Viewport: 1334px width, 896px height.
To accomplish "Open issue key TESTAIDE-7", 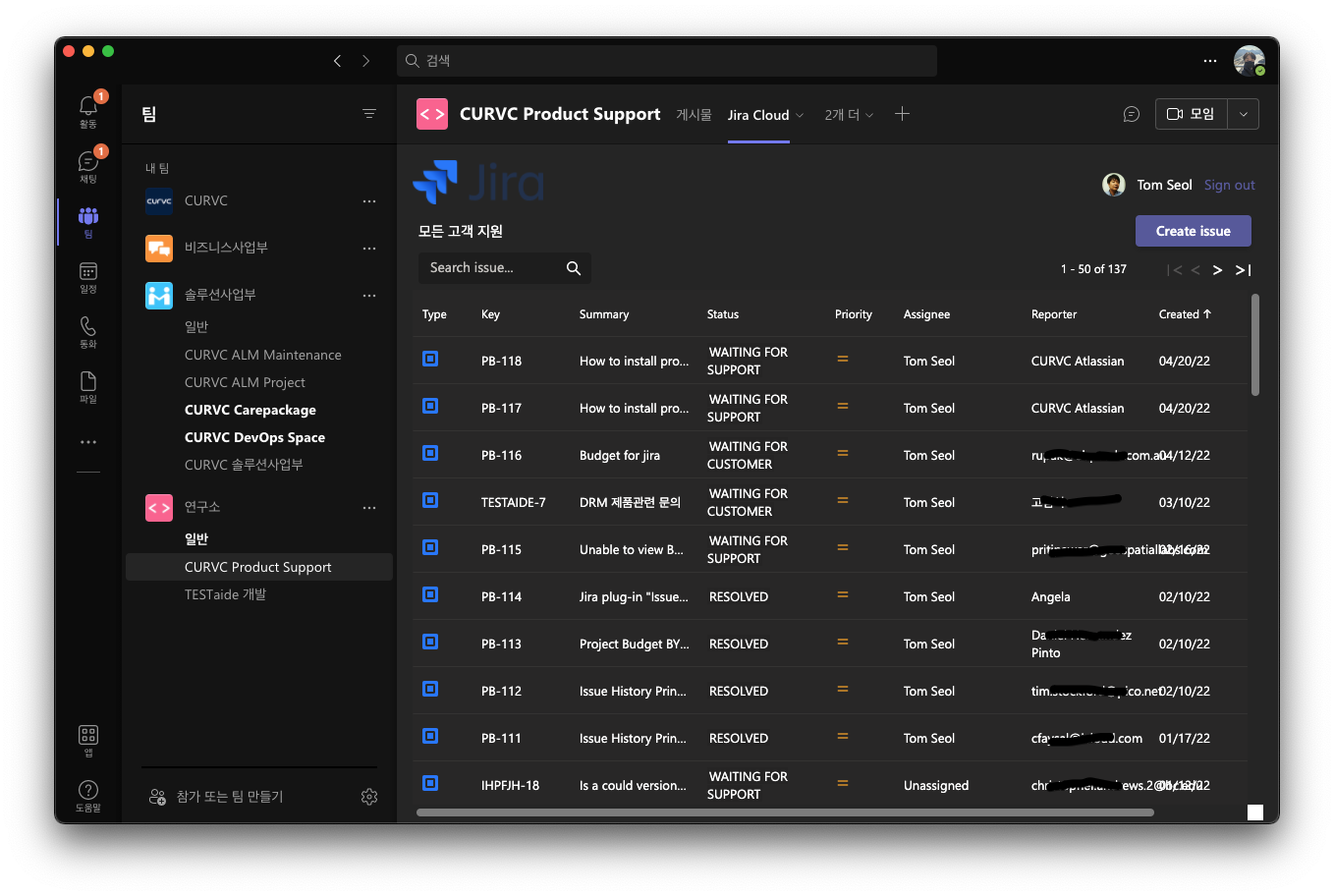I will pos(513,502).
